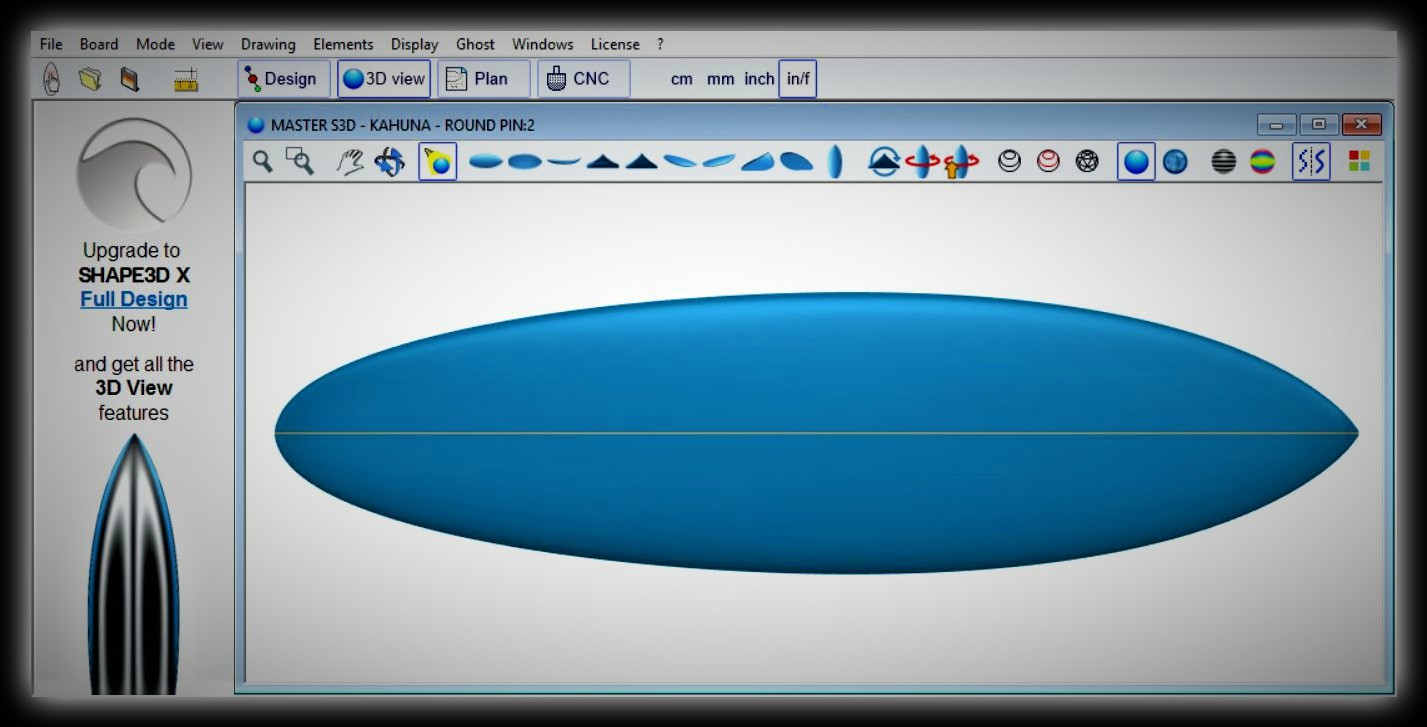Select the side rocker profile view

click(x=564, y=161)
